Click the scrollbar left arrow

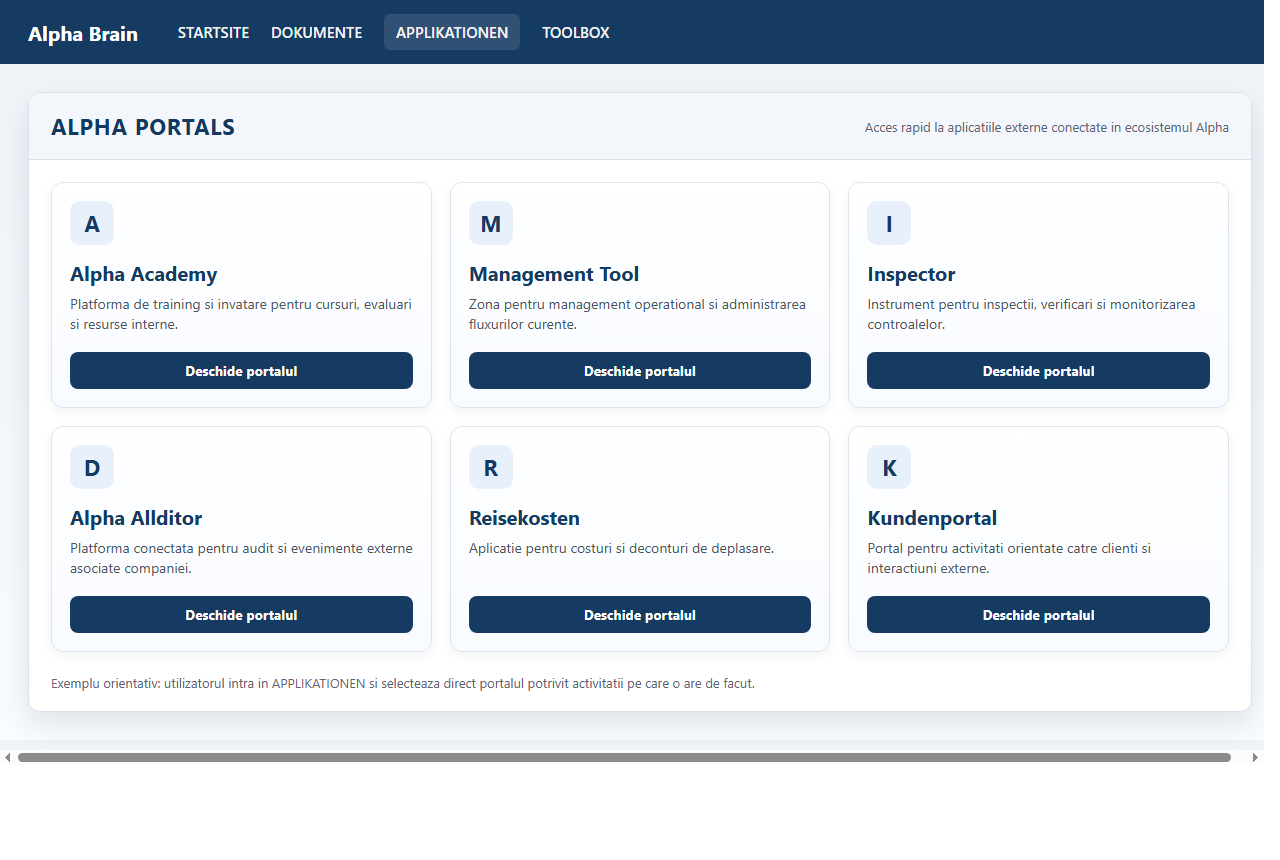(x=7, y=757)
